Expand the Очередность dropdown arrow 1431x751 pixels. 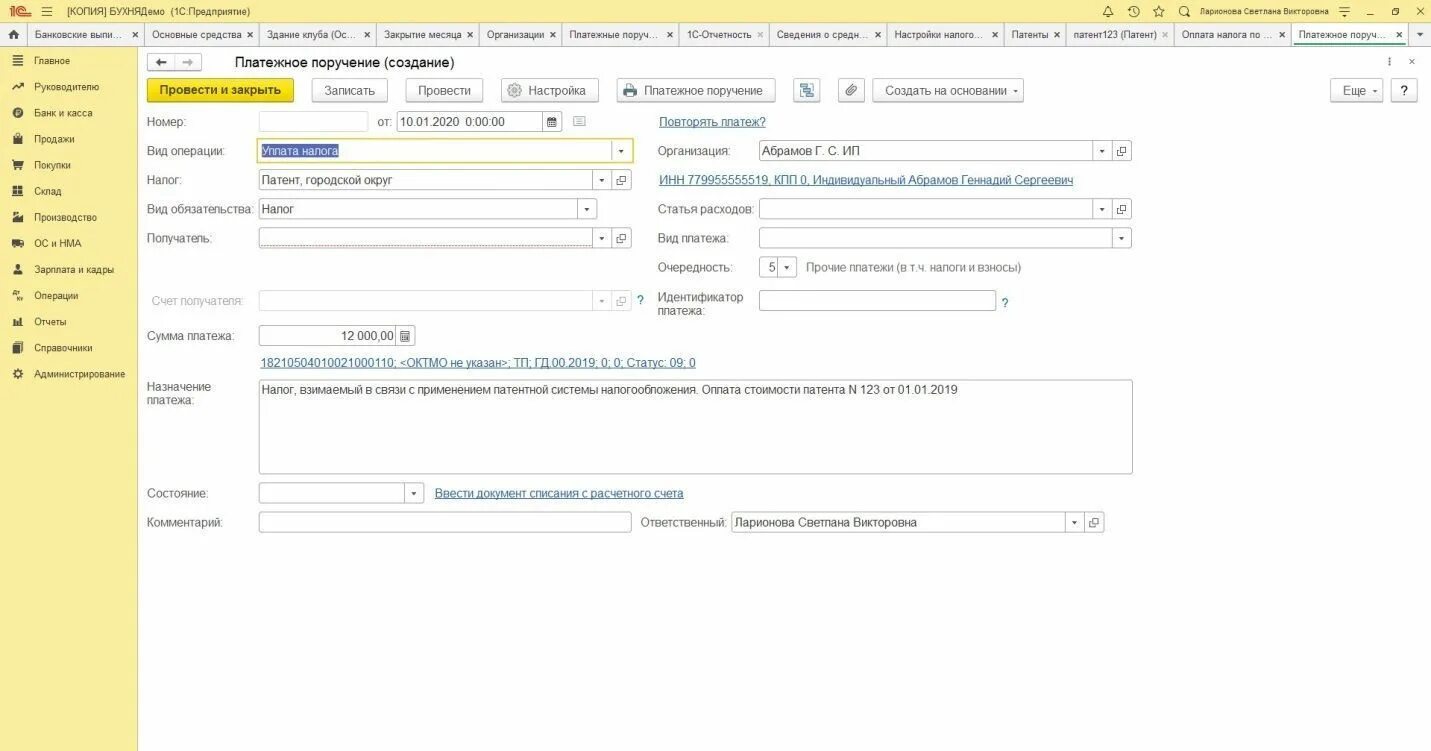787,267
